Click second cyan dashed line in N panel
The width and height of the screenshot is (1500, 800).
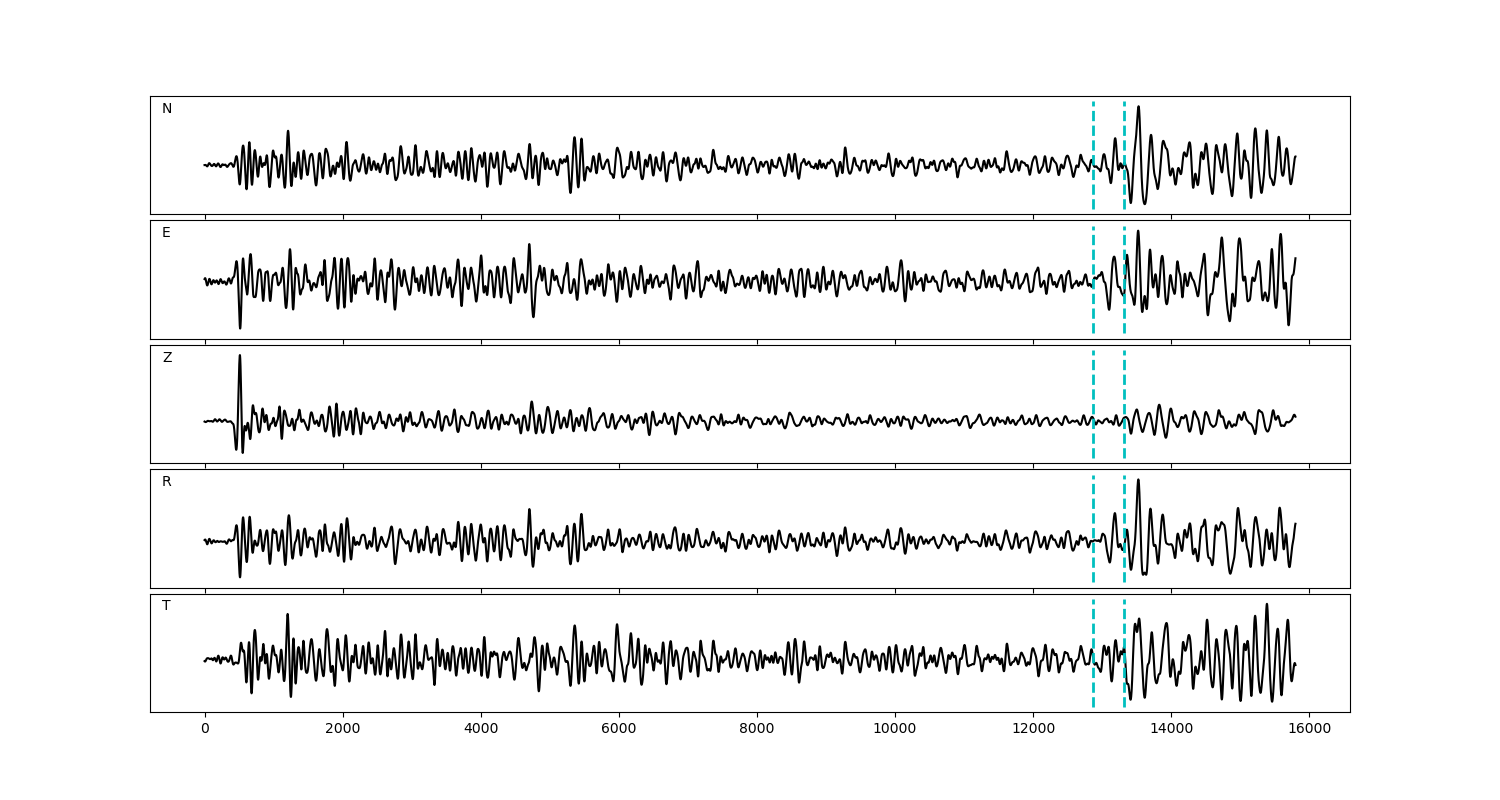(1124, 130)
